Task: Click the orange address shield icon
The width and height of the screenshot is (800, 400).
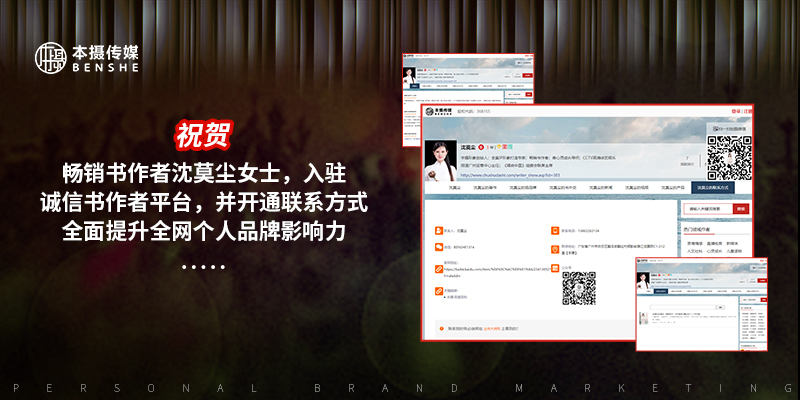Action: point(553,246)
